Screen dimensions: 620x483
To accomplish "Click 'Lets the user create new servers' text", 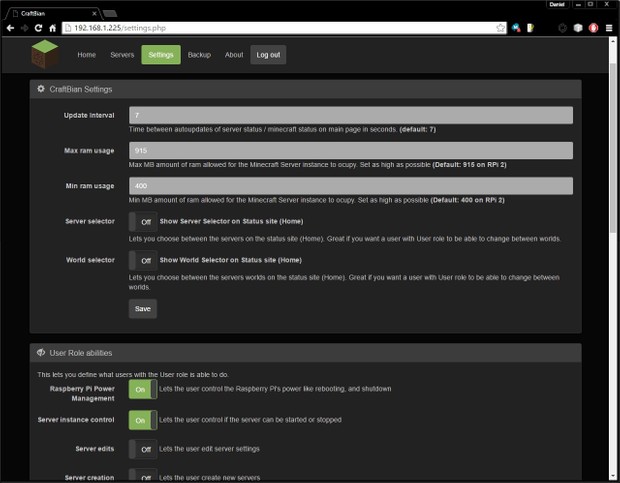I will pyautogui.click(x=210, y=478).
